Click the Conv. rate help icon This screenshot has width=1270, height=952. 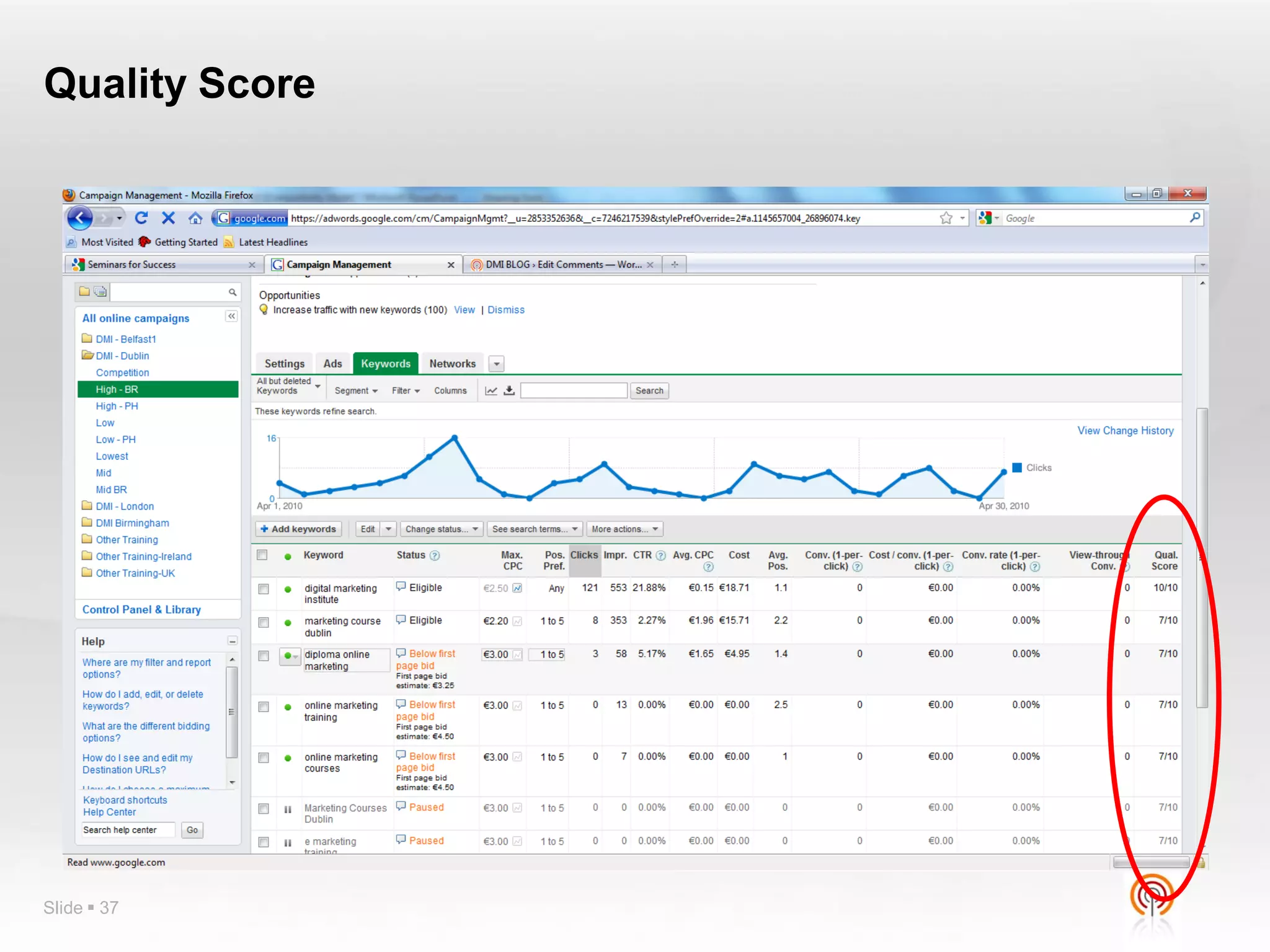[x=1035, y=566]
